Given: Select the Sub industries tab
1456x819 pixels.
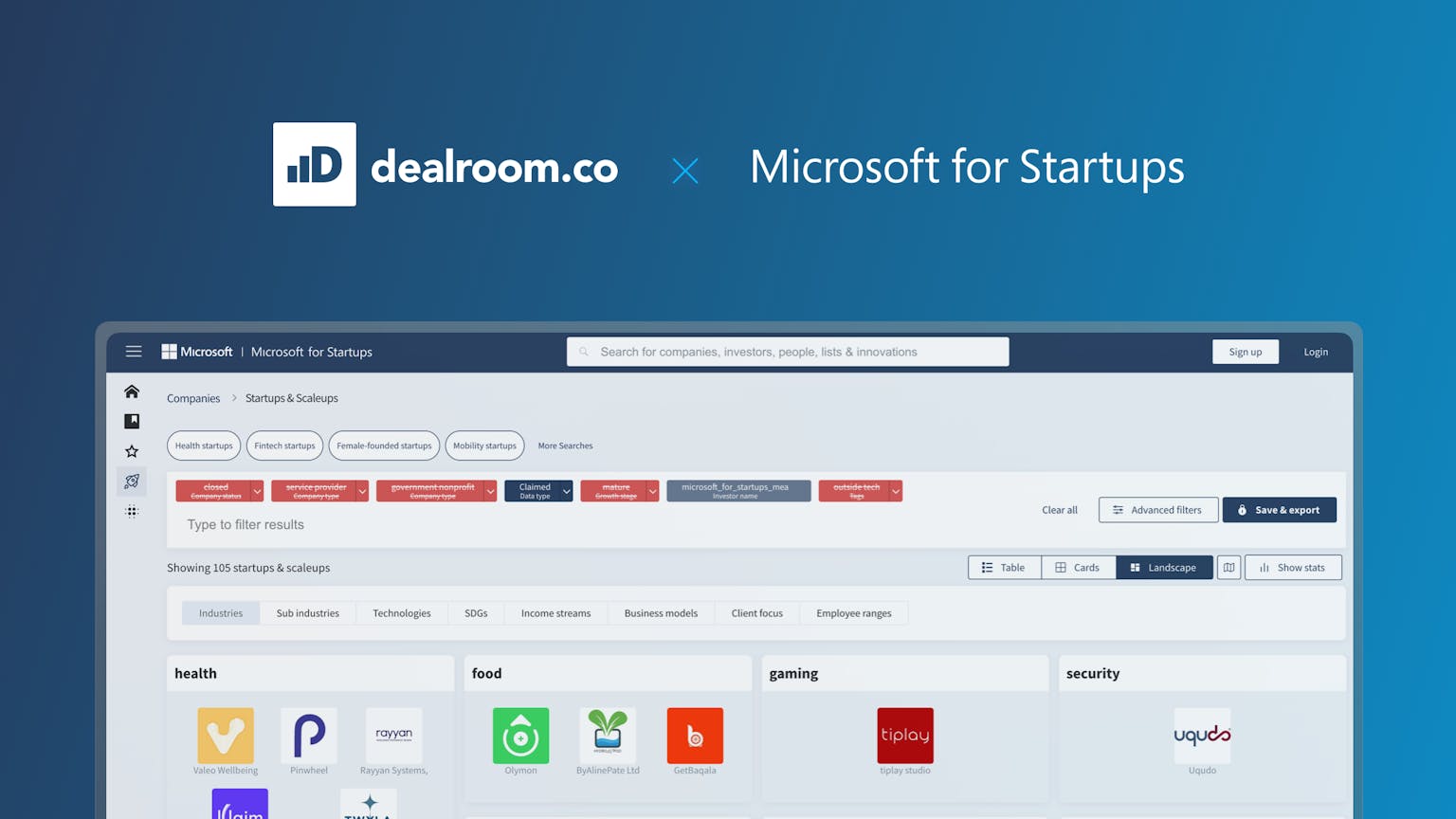Looking at the screenshot, I should point(308,613).
